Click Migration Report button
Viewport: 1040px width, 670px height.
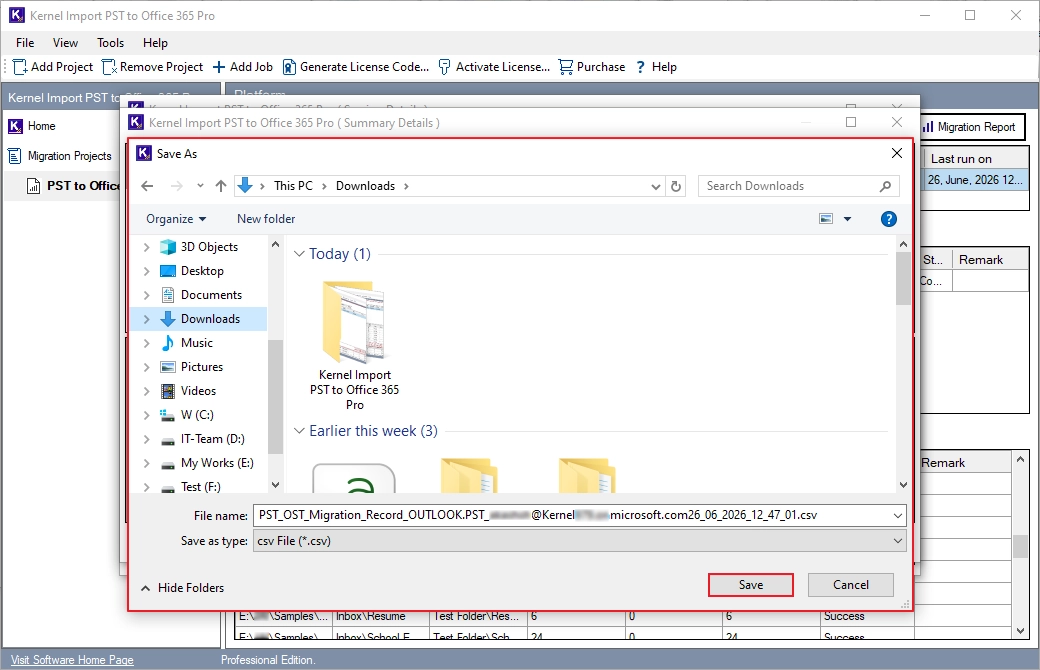click(x=971, y=127)
